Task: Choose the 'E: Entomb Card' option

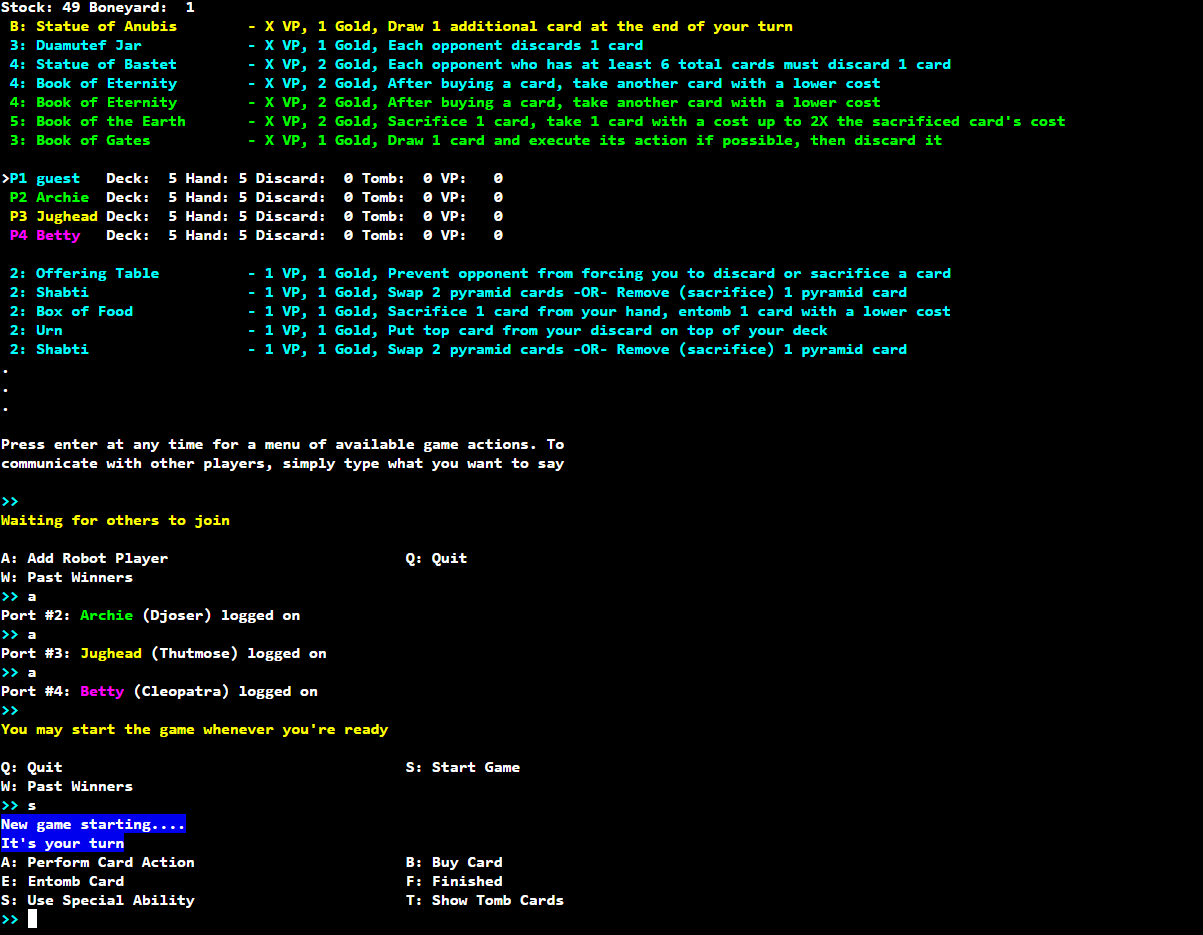Action: pyautogui.click(x=63, y=881)
